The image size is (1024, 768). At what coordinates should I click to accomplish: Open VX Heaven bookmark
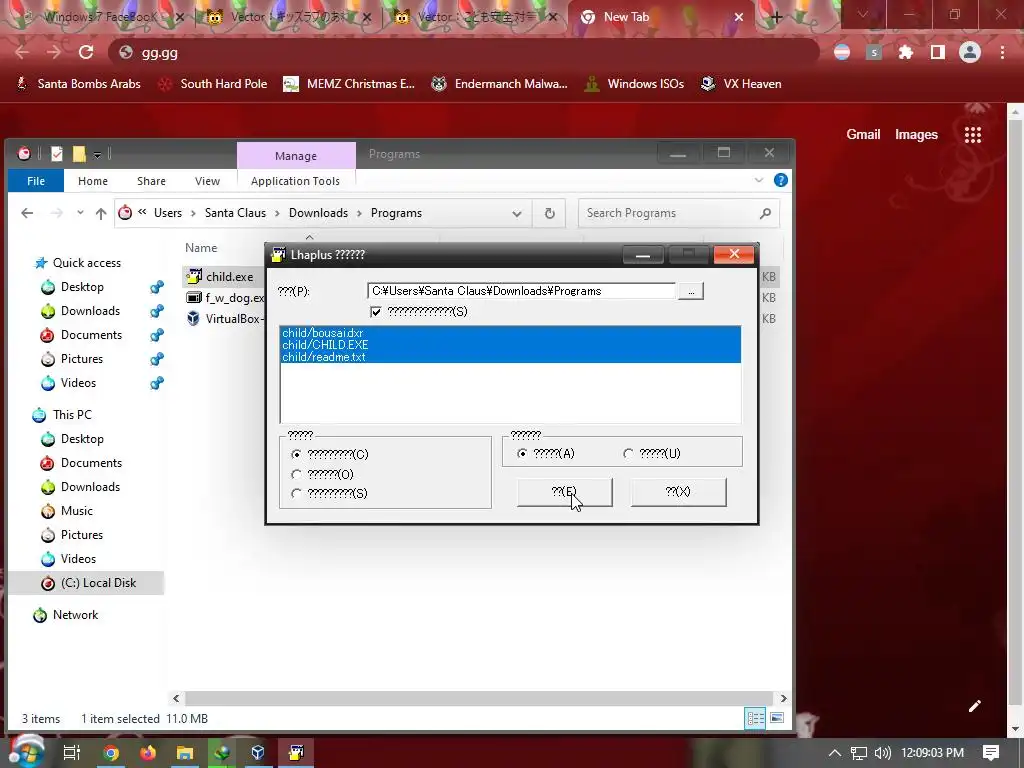(741, 84)
